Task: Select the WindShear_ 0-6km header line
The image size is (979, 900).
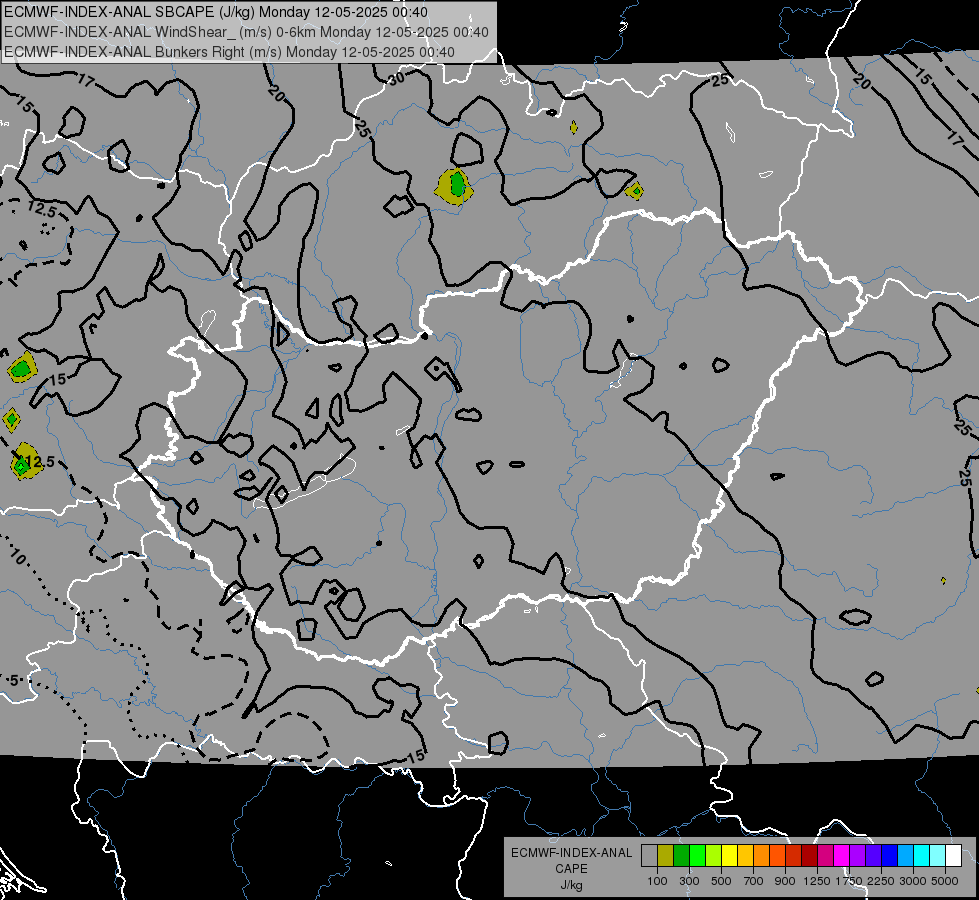Action: coord(247,32)
